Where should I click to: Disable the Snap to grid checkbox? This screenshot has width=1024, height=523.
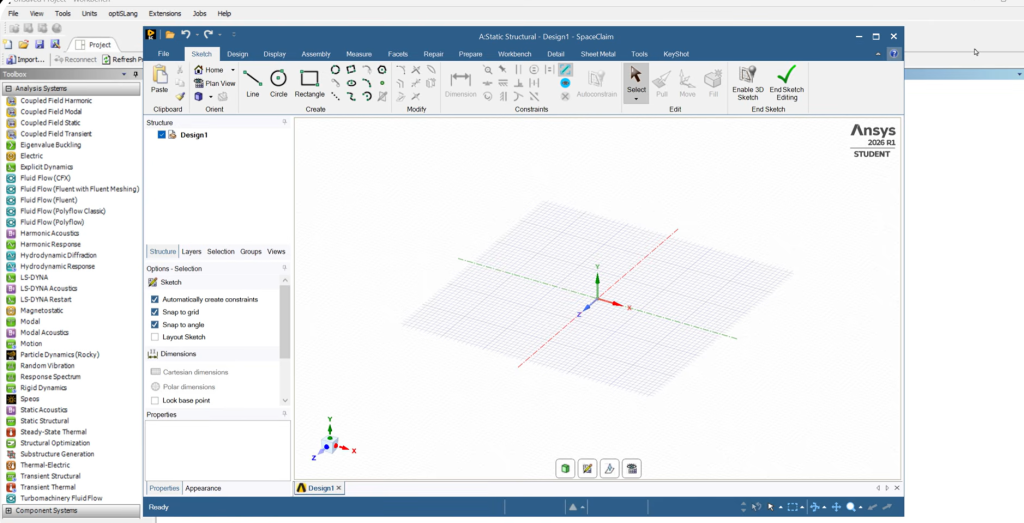point(155,312)
